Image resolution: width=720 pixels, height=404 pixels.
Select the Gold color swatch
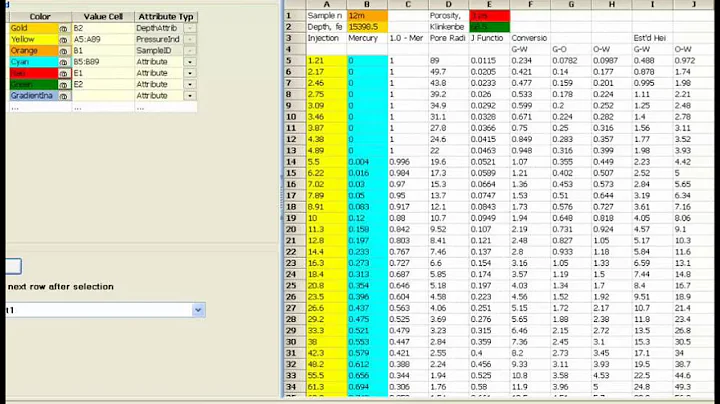[x=34, y=28]
